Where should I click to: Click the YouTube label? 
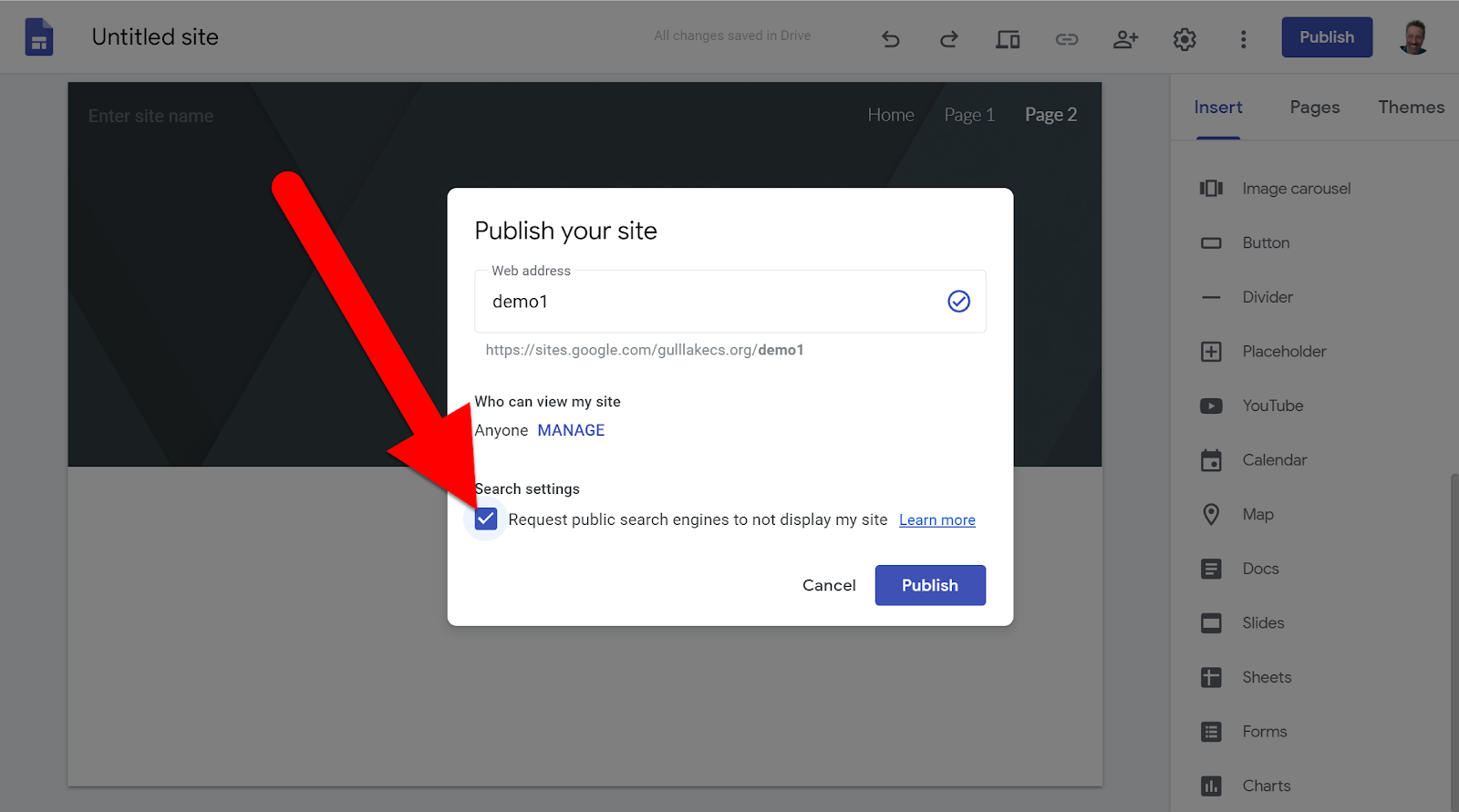(1273, 406)
